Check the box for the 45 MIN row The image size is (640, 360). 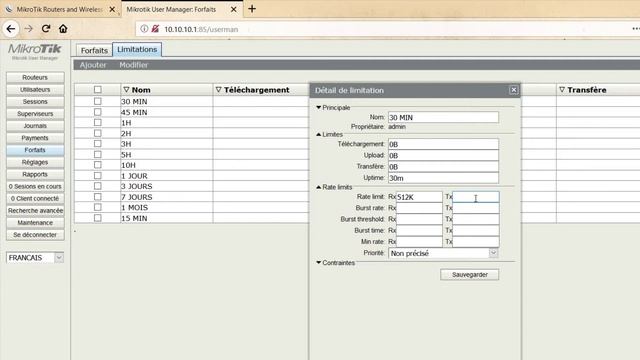(98, 111)
